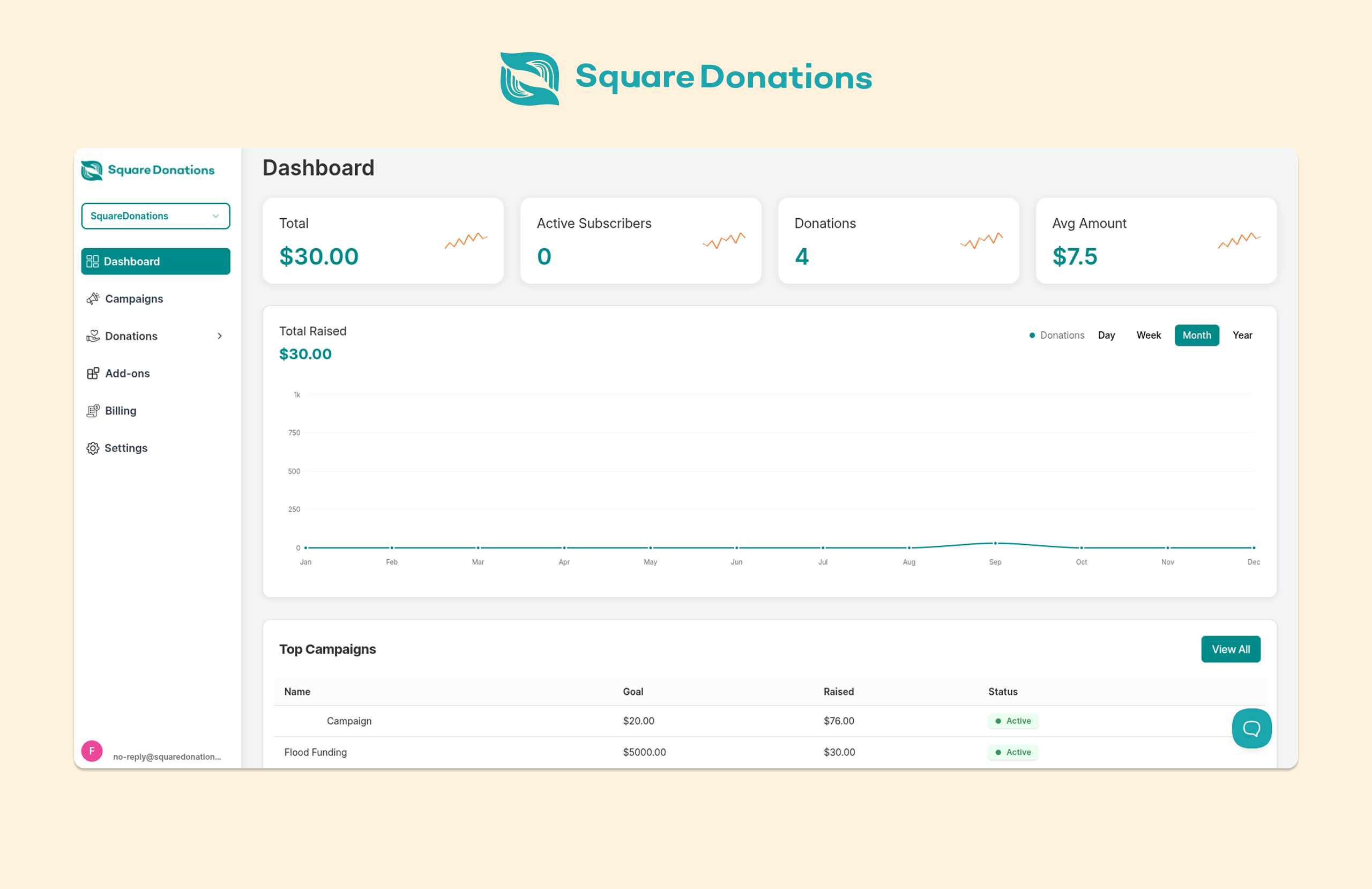Click the Add-ons blocks icon
The height and width of the screenshot is (889, 1372).
[x=93, y=373]
